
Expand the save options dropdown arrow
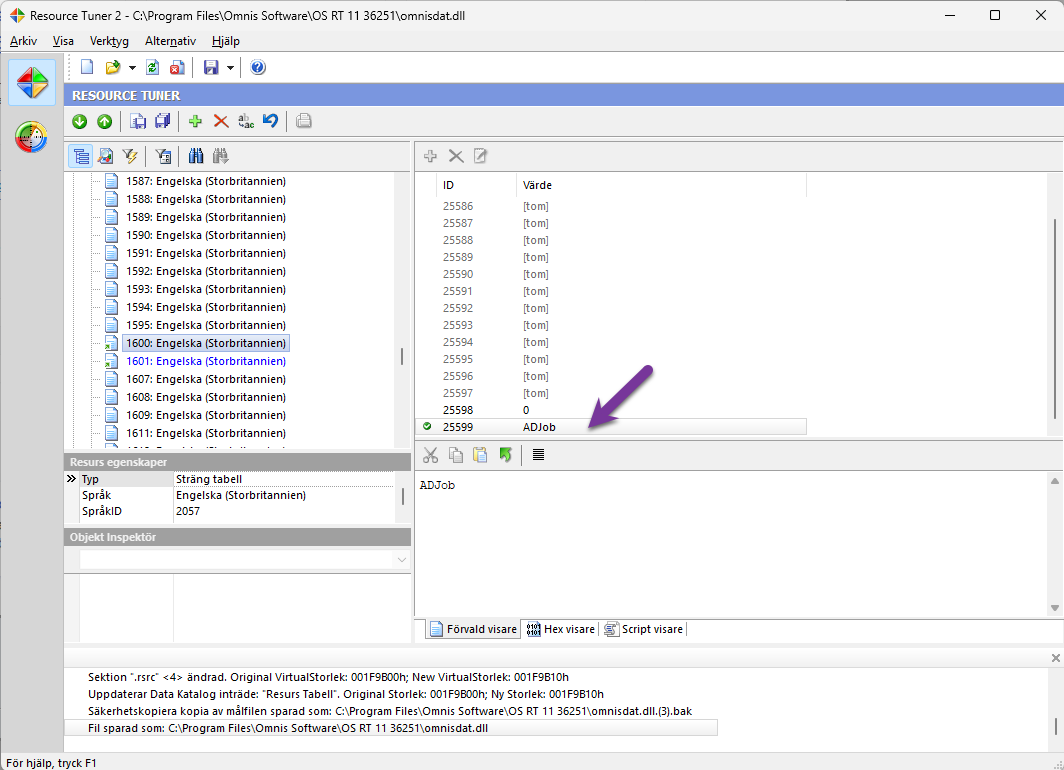231,68
